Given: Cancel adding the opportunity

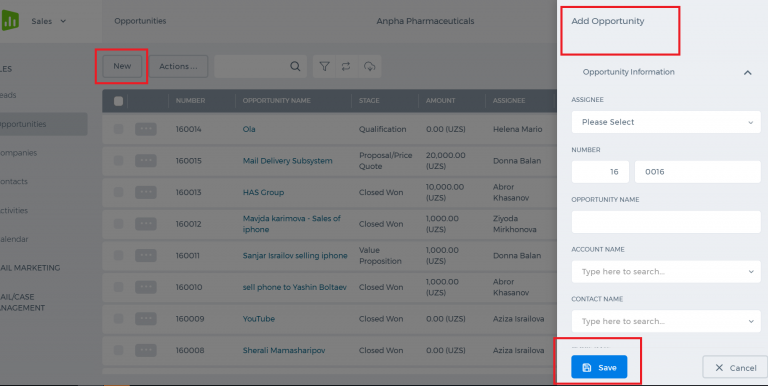Looking at the screenshot, I should click(x=735, y=367).
